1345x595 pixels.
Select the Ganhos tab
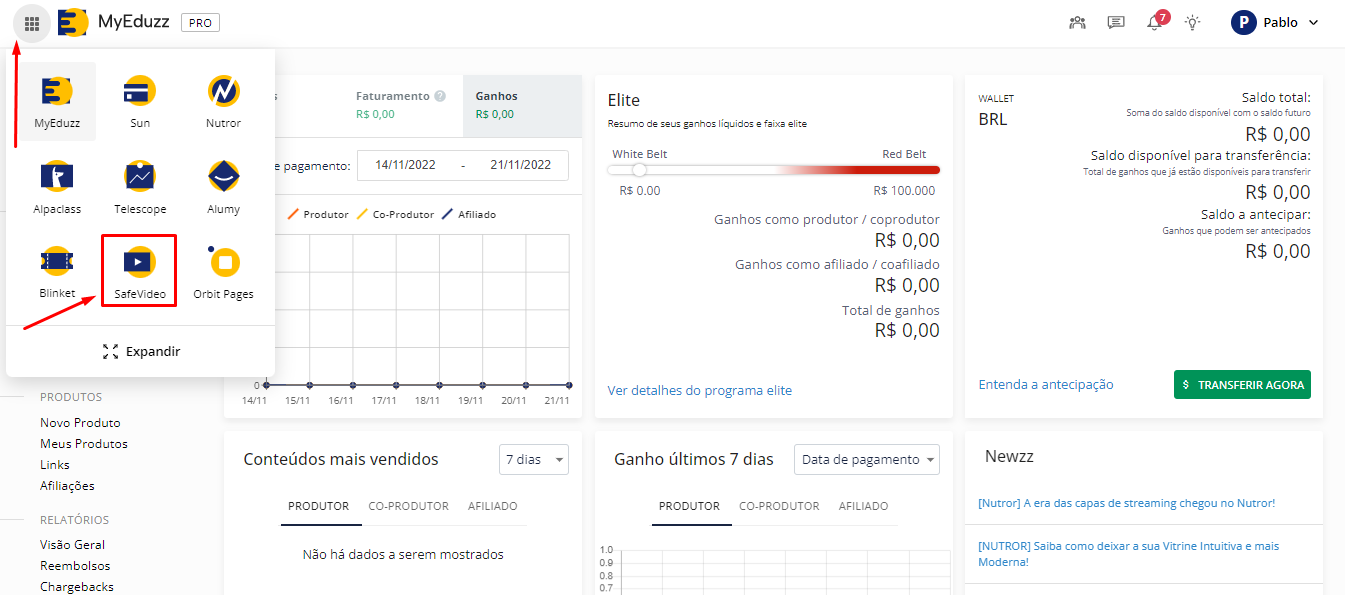click(x=497, y=104)
